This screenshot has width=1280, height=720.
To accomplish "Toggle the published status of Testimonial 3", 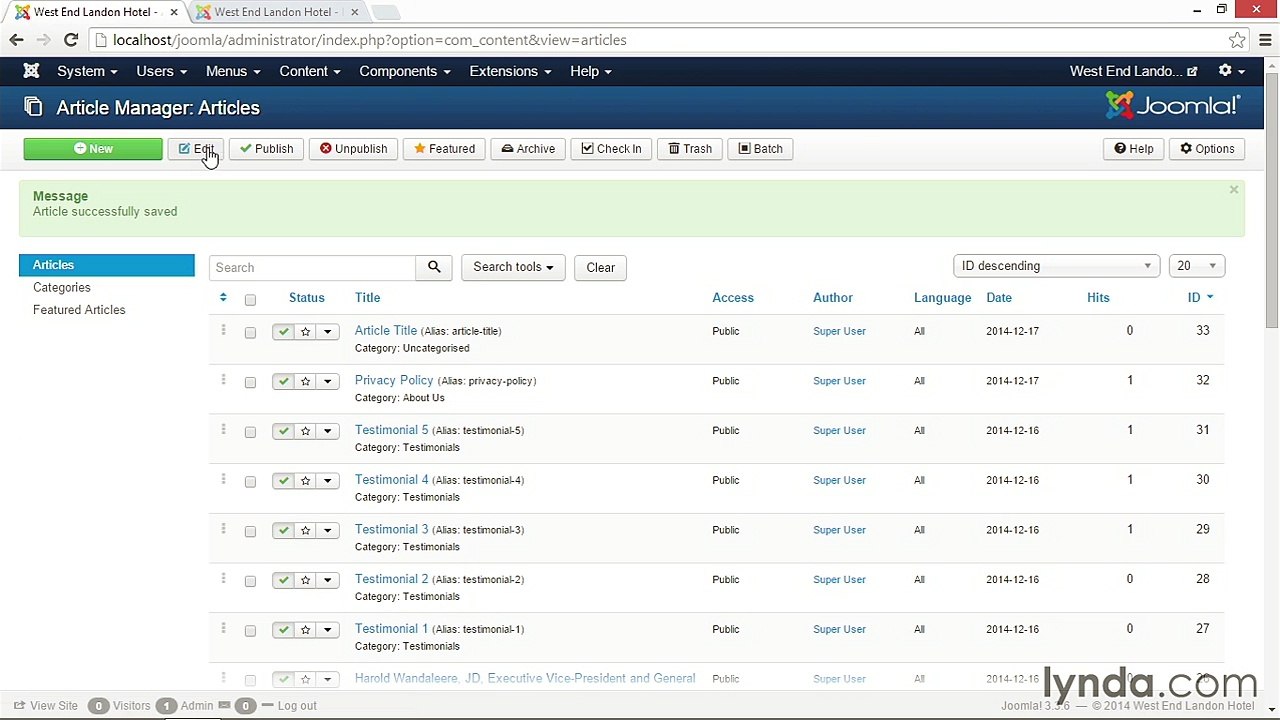I will coord(284,530).
